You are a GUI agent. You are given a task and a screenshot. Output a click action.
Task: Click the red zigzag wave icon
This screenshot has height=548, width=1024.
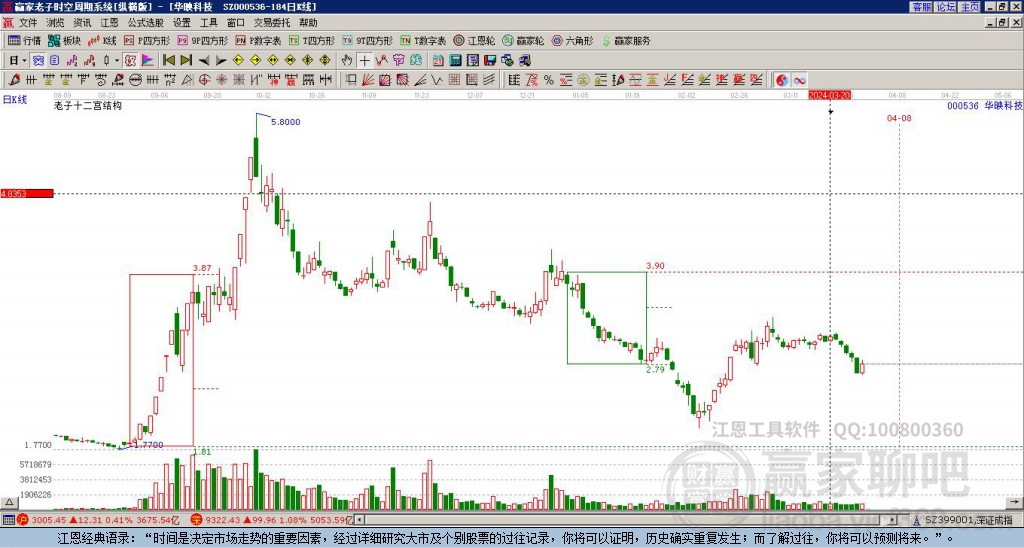(381, 60)
